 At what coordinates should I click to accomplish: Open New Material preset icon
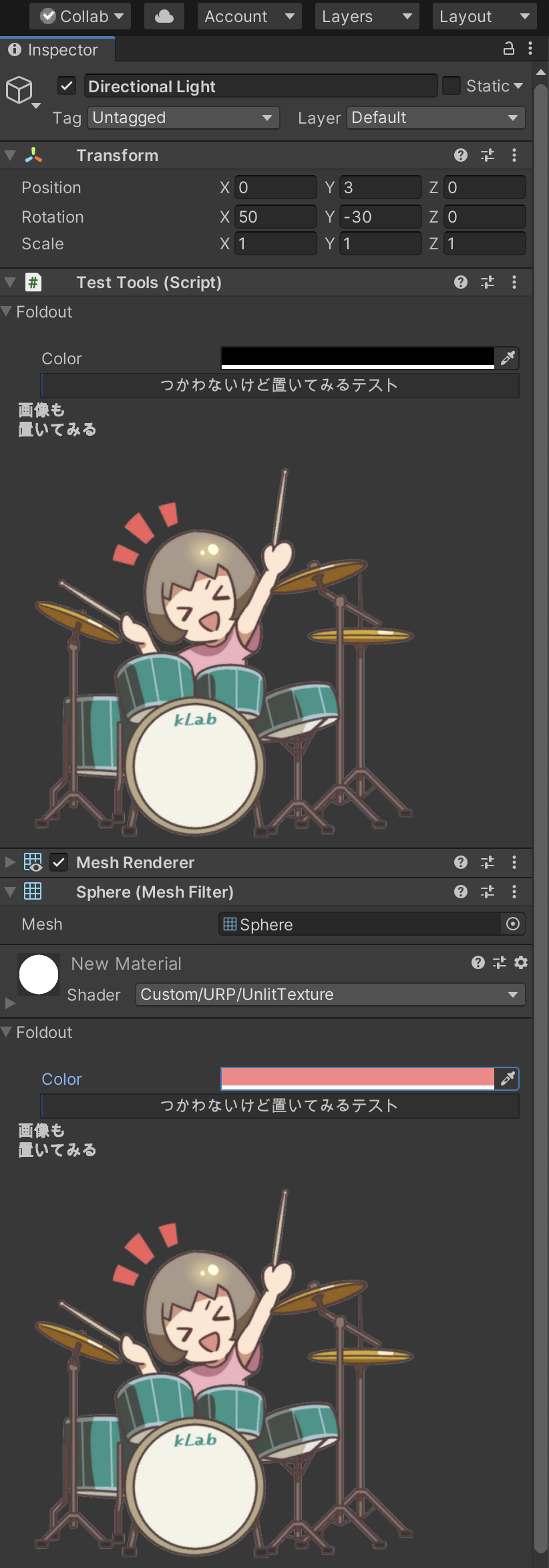500,962
